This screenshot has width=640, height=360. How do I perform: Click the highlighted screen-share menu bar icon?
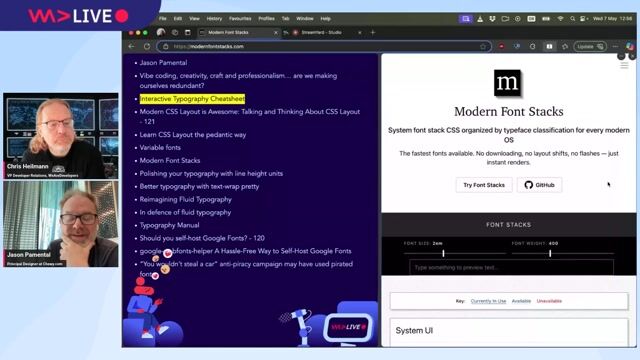pyautogui.click(x=466, y=19)
